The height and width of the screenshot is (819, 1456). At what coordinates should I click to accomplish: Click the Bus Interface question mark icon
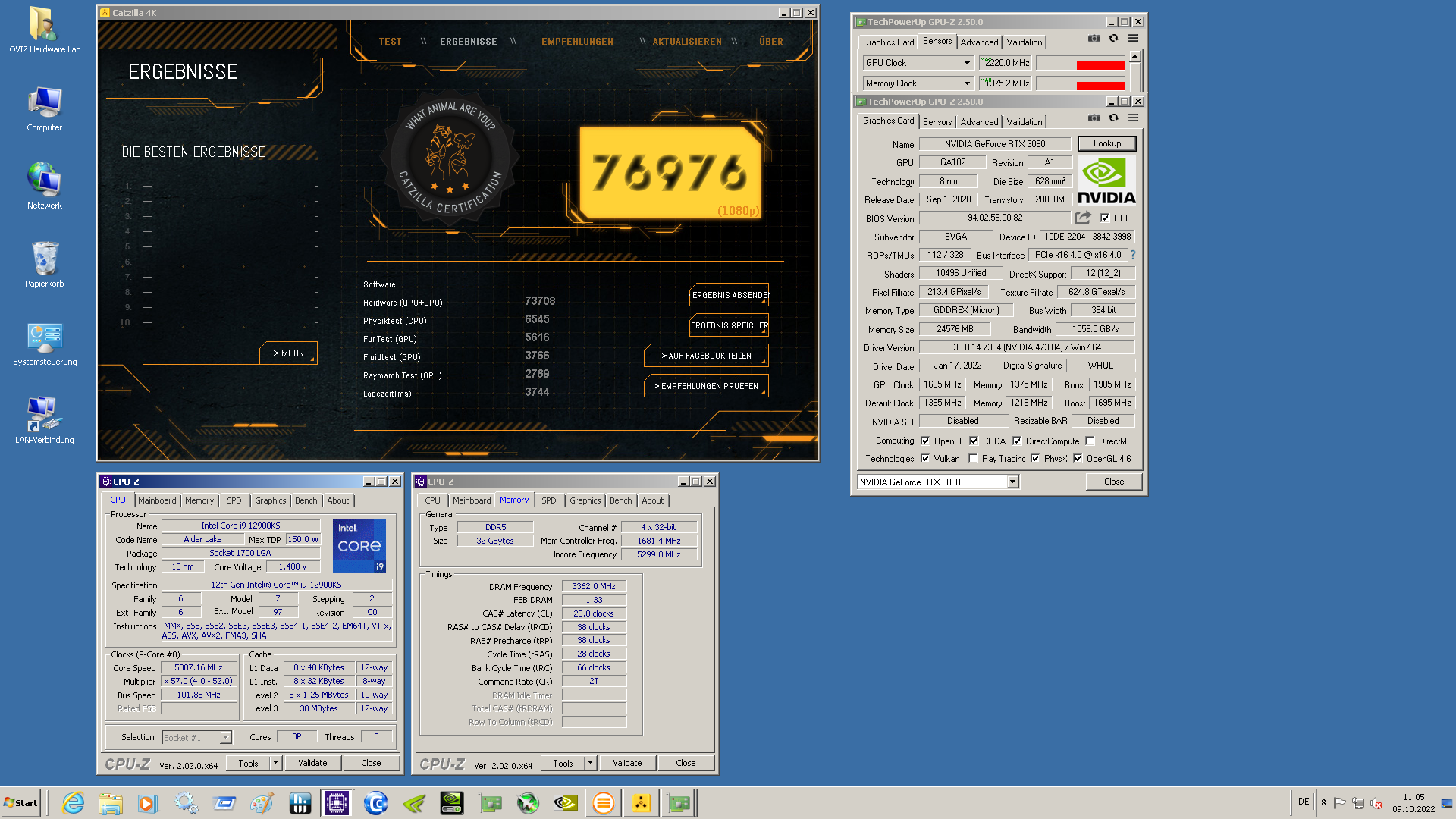pyautogui.click(x=1133, y=255)
